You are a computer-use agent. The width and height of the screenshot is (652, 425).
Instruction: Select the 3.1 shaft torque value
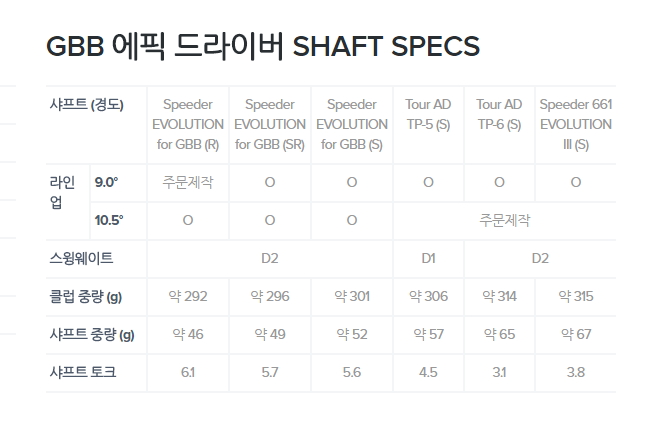(499, 372)
